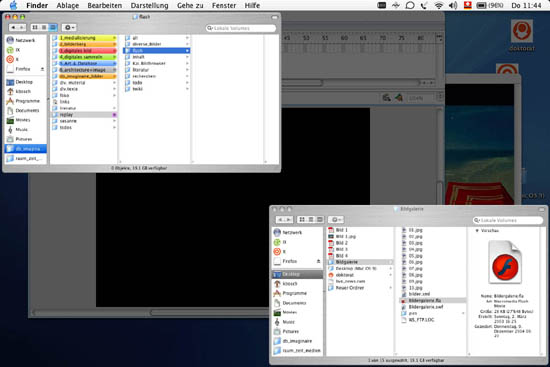Hide the toolbar of the flash window
The width and height of the screenshot is (550, 367).
click(x=275, y=17)
